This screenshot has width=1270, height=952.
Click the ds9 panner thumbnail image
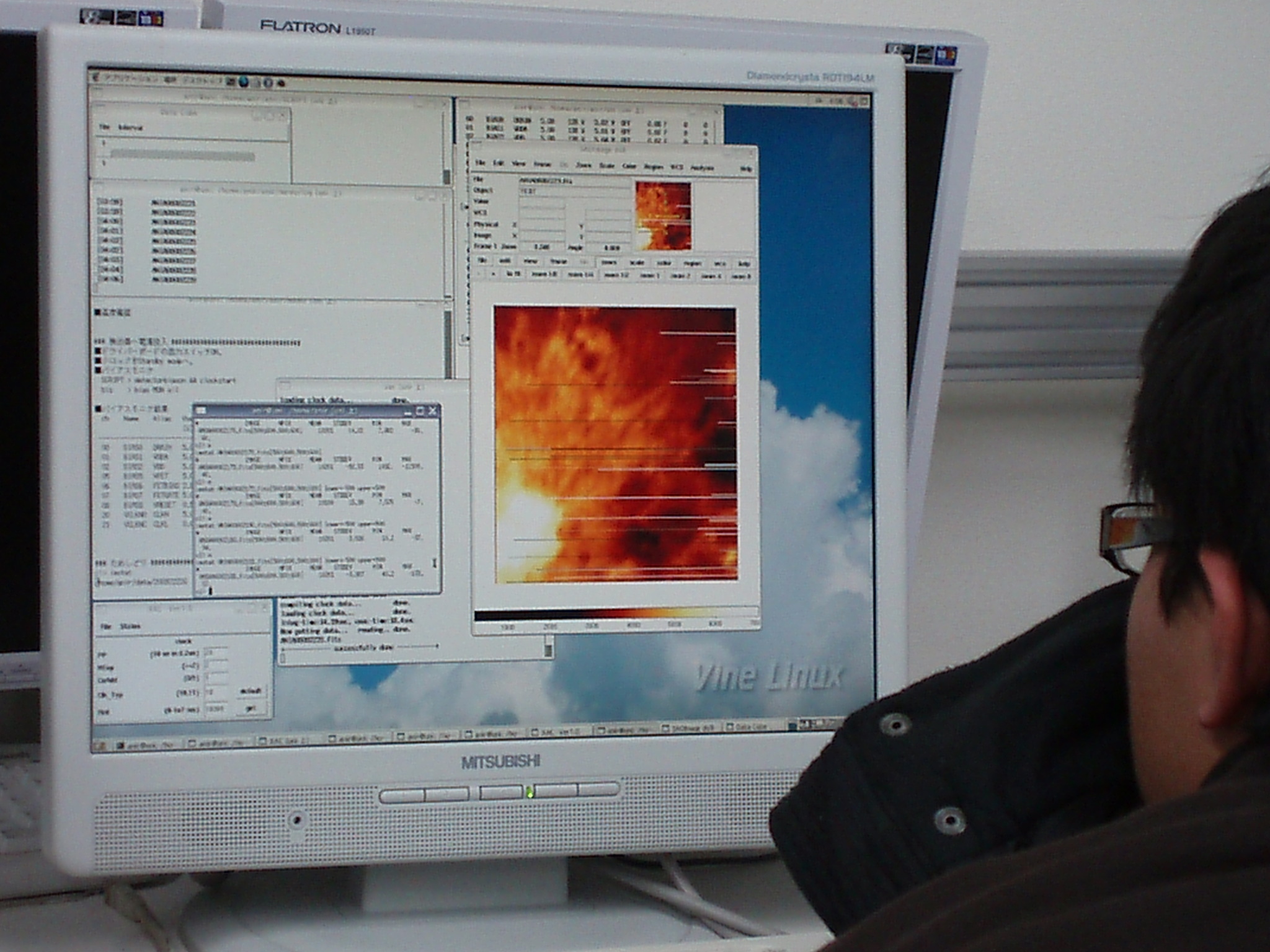click(x=663, y=216)
